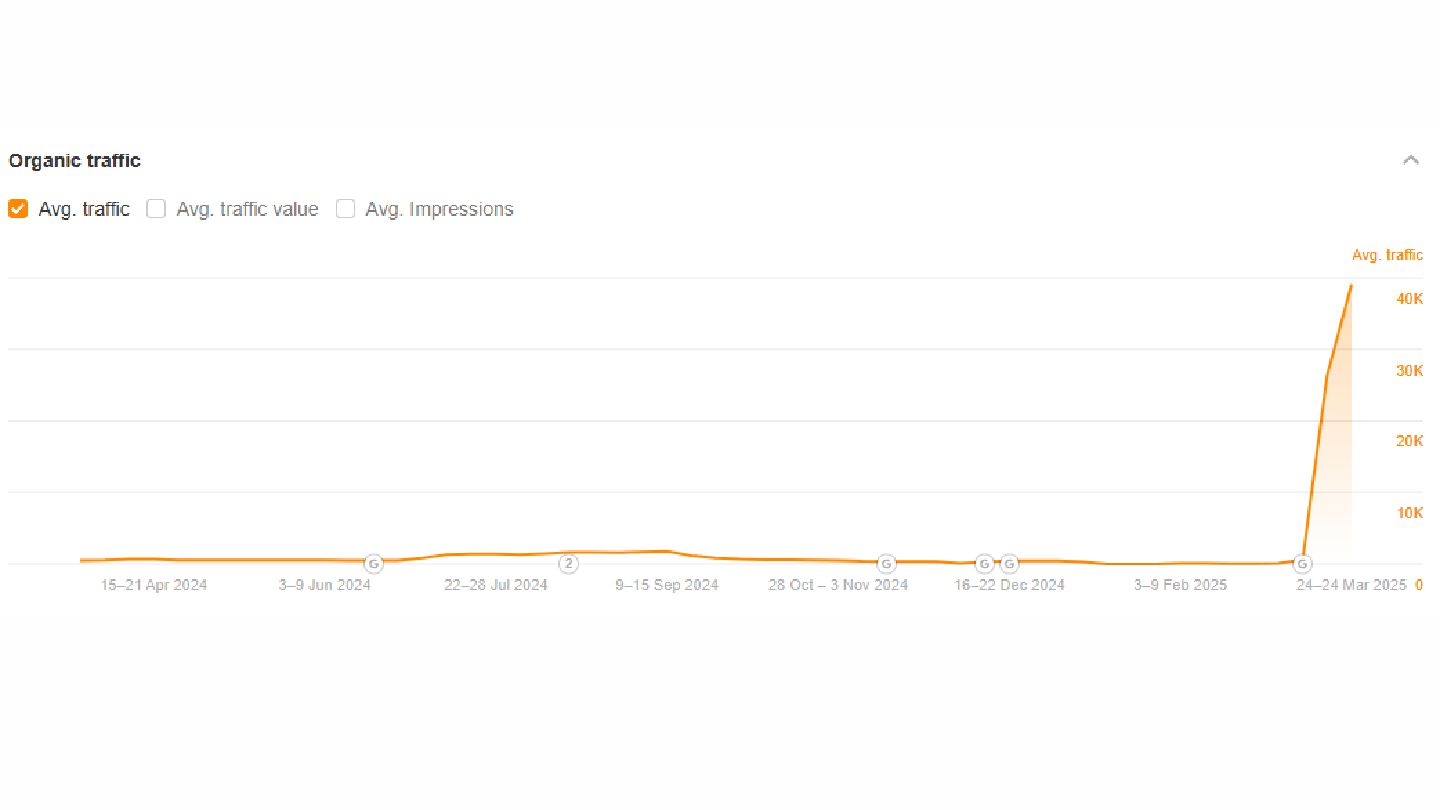Click the 24–24 Mar 2025 axis label

(1351, 585)
